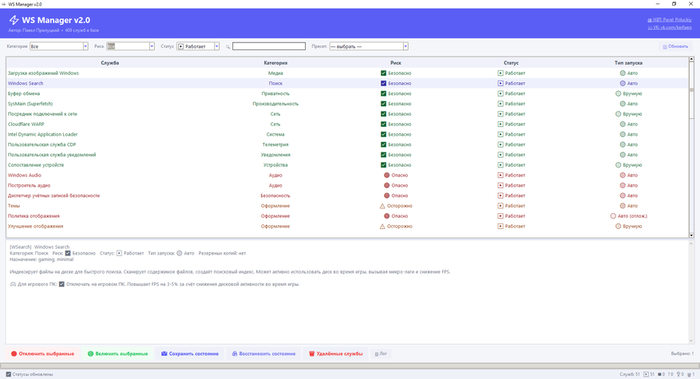Click Сохранить состояние button

click(x=190, y=354)
